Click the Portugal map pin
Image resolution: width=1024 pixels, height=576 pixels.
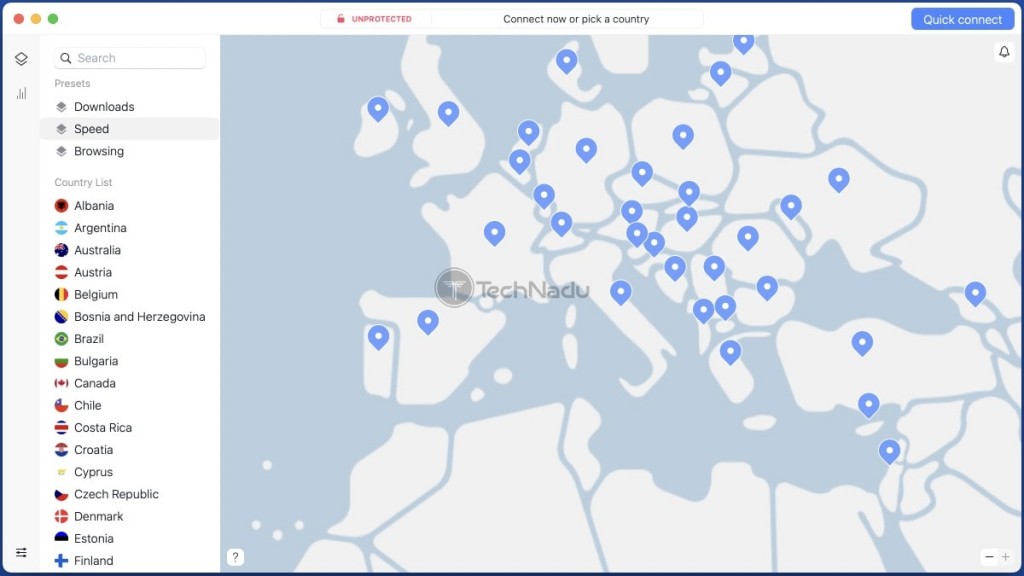click(378, 337)
